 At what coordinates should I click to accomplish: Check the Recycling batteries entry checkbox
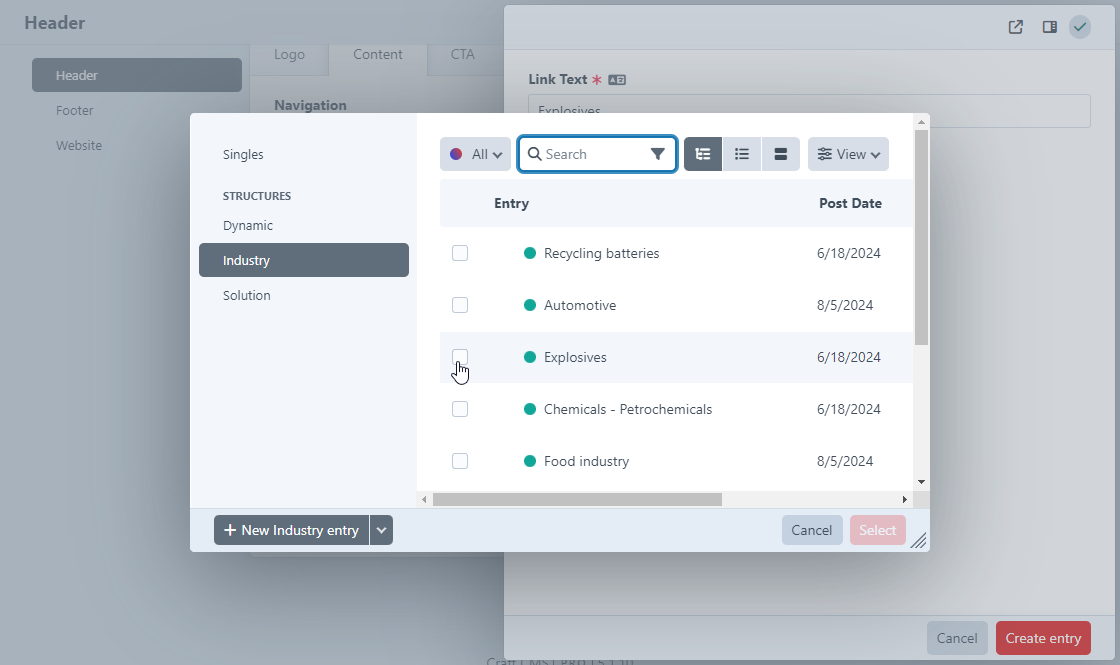click(x=460, y=253)
